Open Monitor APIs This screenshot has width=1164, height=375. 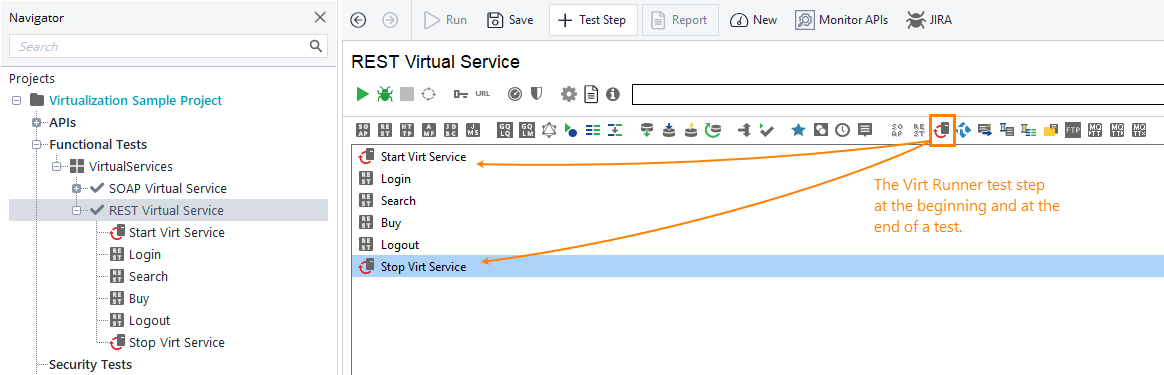[841, 20]
